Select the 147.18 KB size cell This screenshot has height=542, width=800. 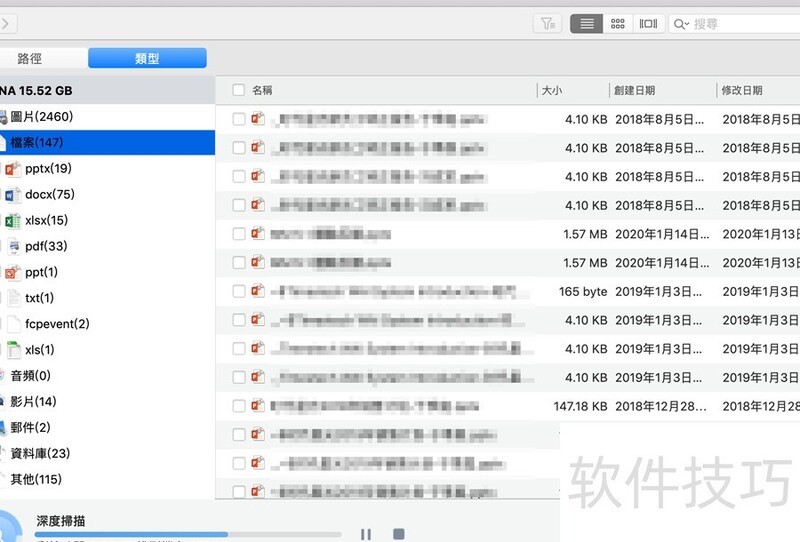tap(581, 407)
